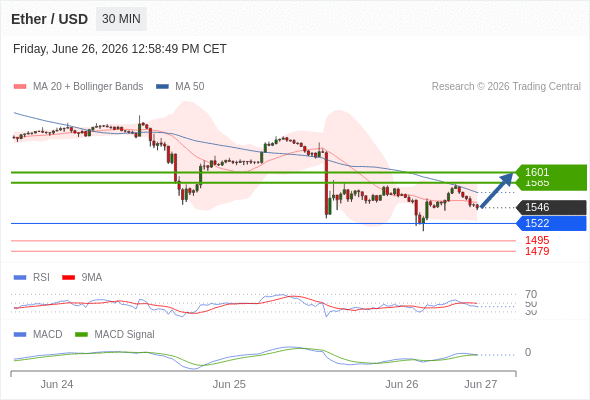Screen dimensions: 590x400
Task: Click the Jun 24 date axis label
Action: [57, 385]
